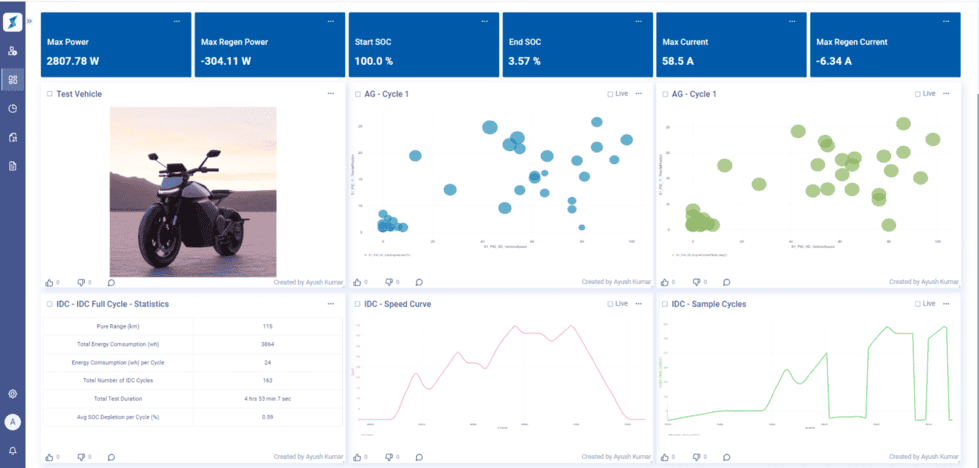Expand the sidebar with the double-chevron icon
Screen dimensions: 979x468
(29, 21)
